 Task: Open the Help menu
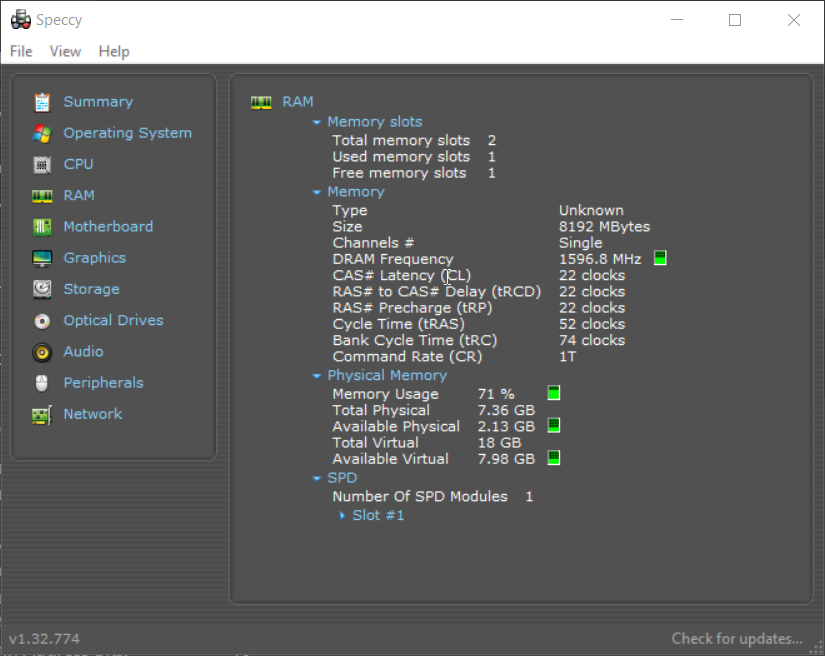[114, 51]
